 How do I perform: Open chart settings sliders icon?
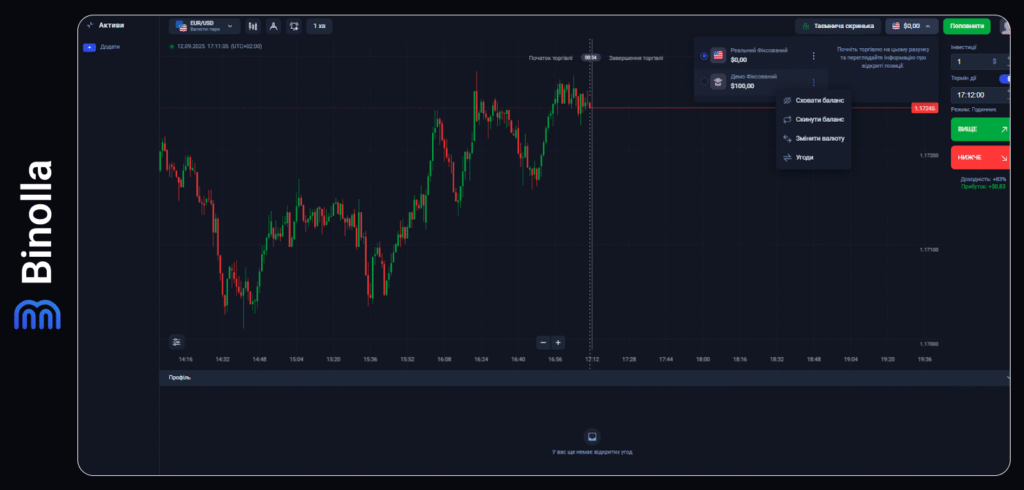point(177,342)
